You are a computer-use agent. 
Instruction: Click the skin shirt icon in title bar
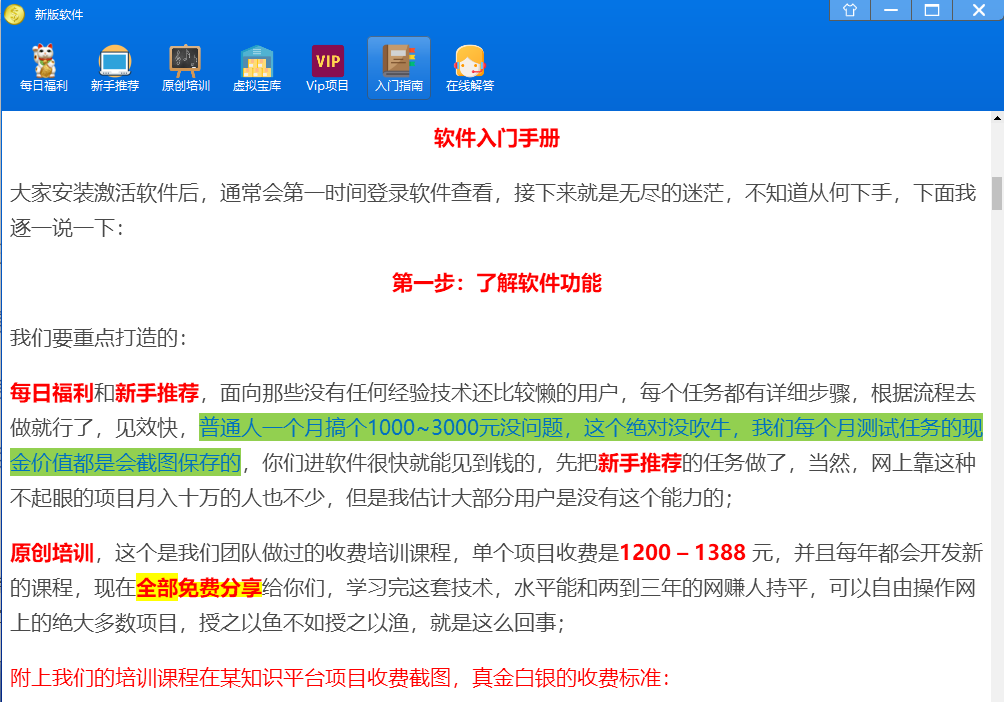pos(850,10)
